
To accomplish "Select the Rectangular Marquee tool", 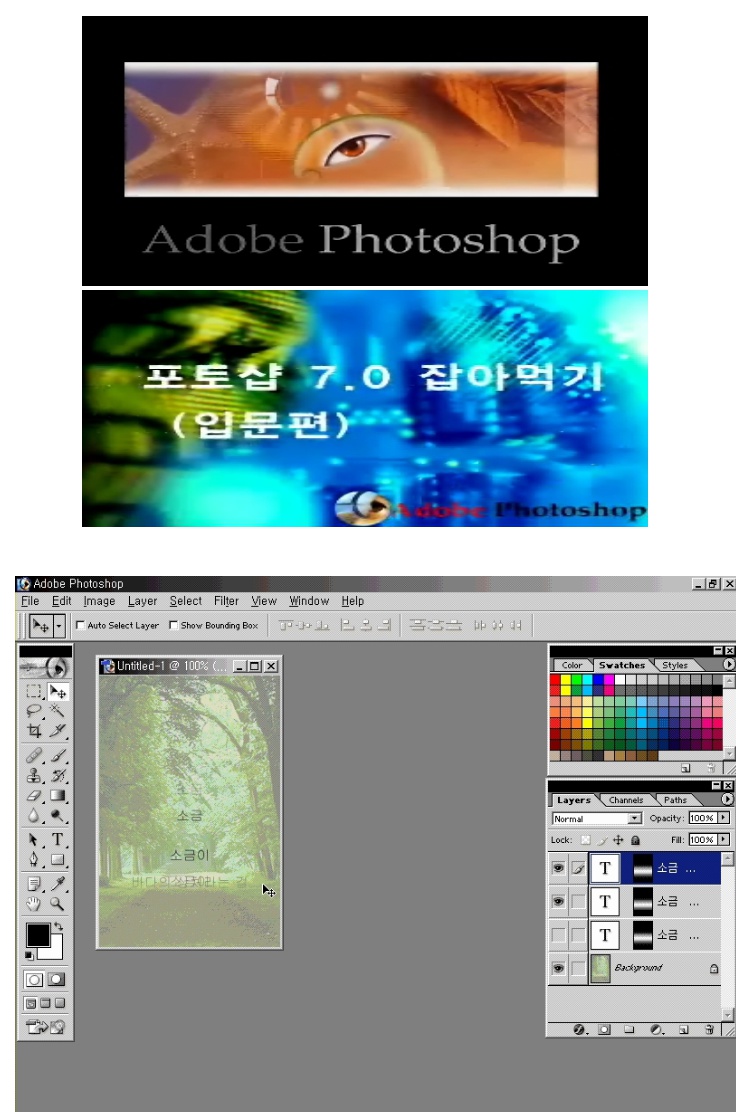I will pos(34,691).
